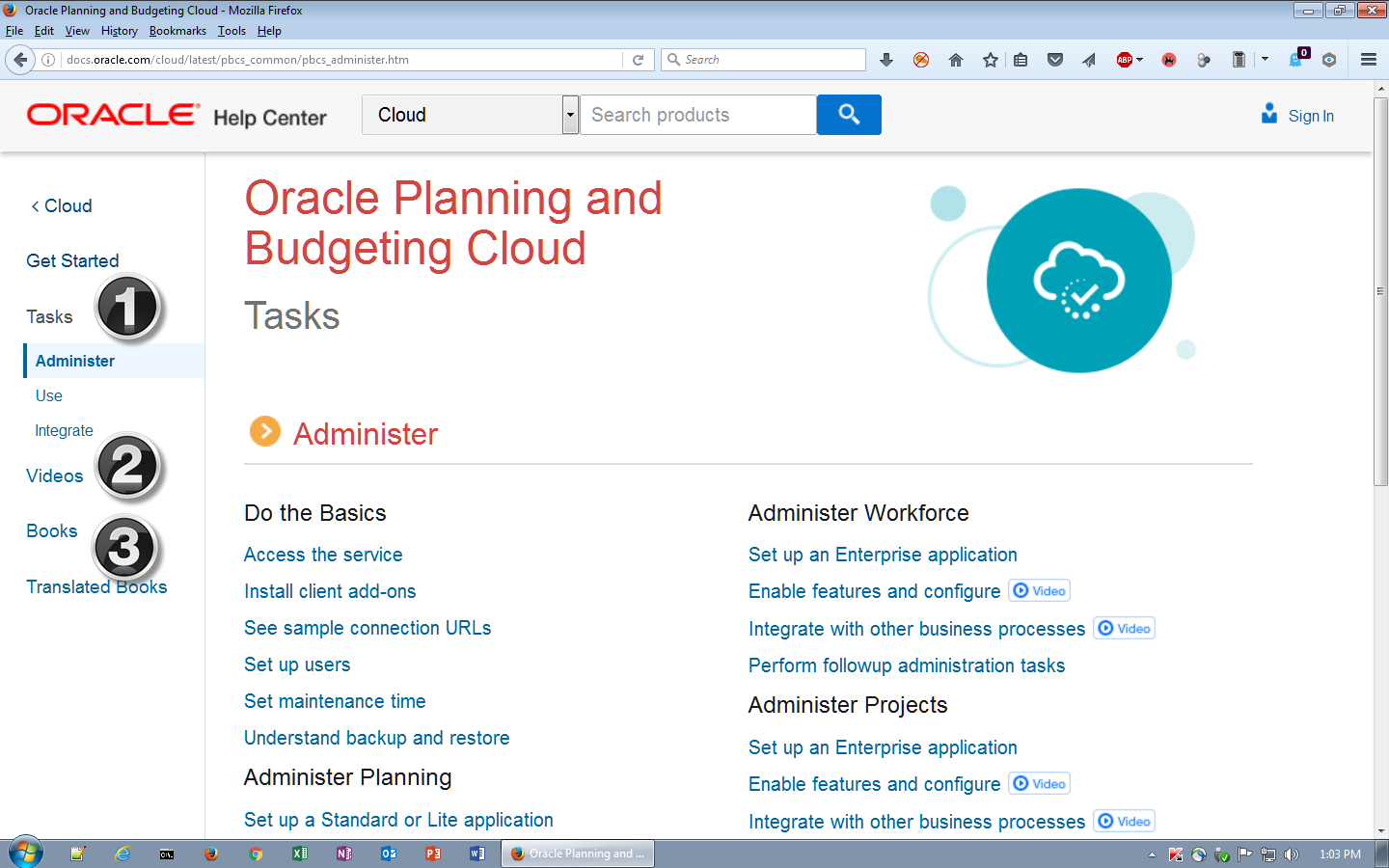The image size is (1389, 868).
Task: Open Outlook from the taskbar
Action: click(389, 854)
